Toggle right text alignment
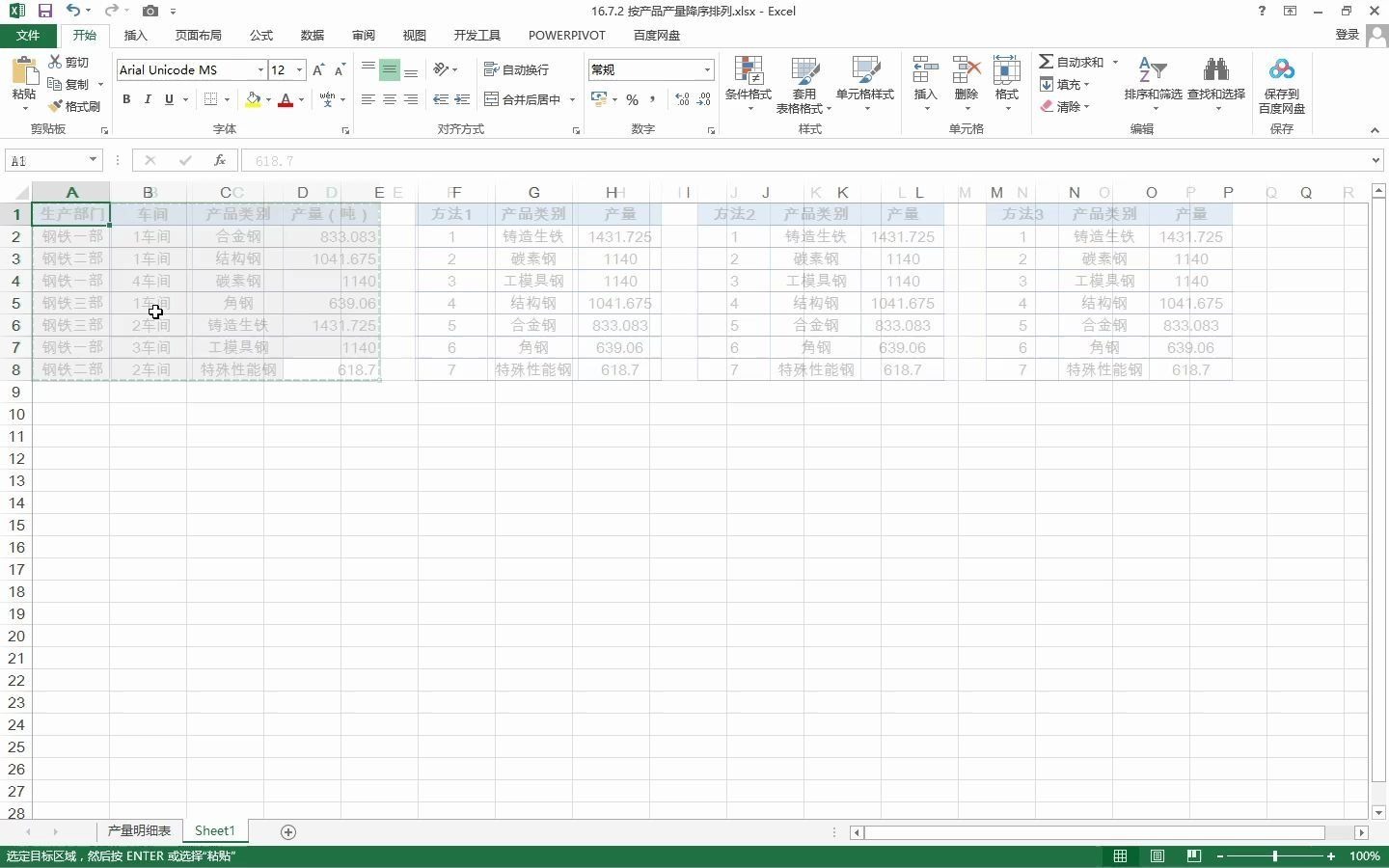This screenshot has height=868, width=1389. (411, 99)
